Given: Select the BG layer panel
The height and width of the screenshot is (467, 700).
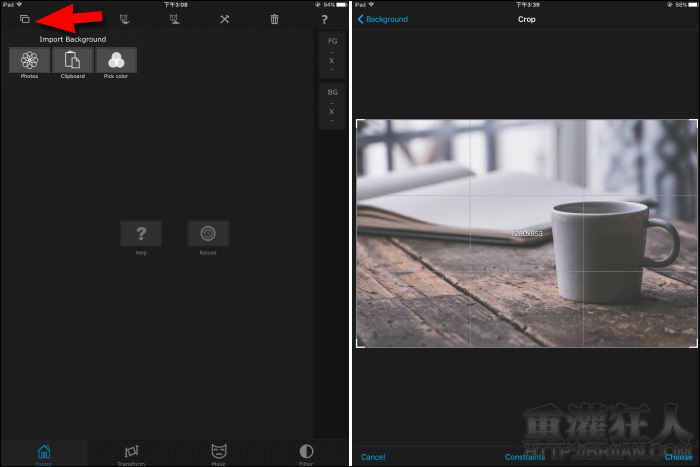Looking at the screenshot, I should pyautogui.click(x=332, y=105).
